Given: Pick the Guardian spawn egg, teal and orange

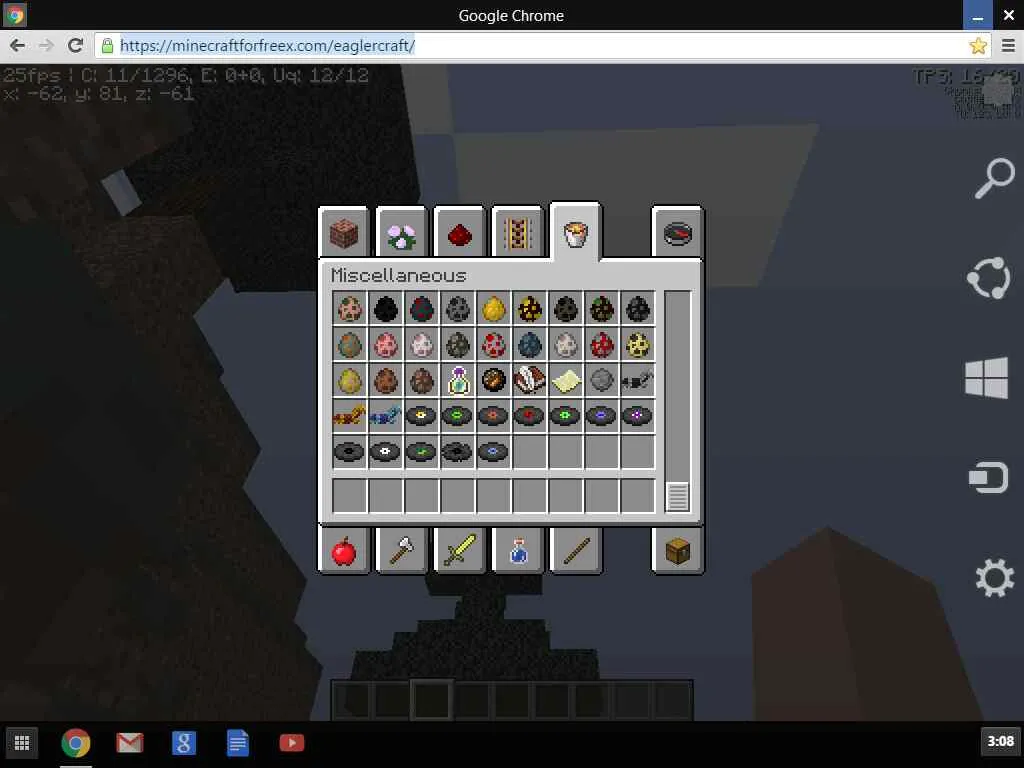Looking at the screenshot, I should (x=349, y=344).
